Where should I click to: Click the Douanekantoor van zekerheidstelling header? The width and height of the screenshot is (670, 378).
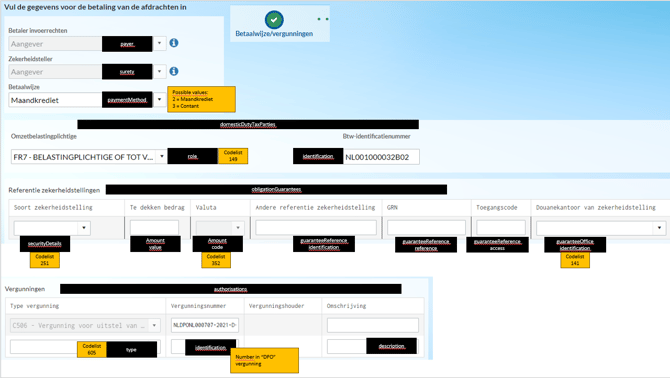(x=596, y=208)
